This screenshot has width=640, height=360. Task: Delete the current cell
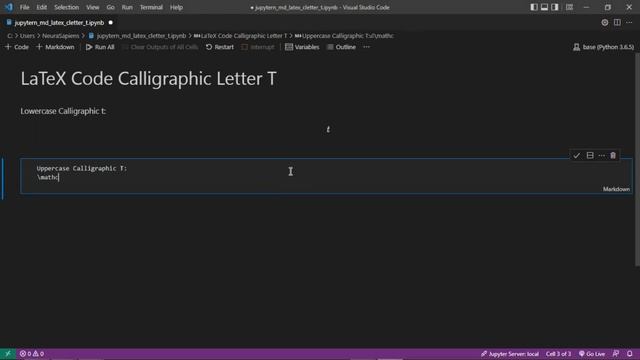pos(613,156)
